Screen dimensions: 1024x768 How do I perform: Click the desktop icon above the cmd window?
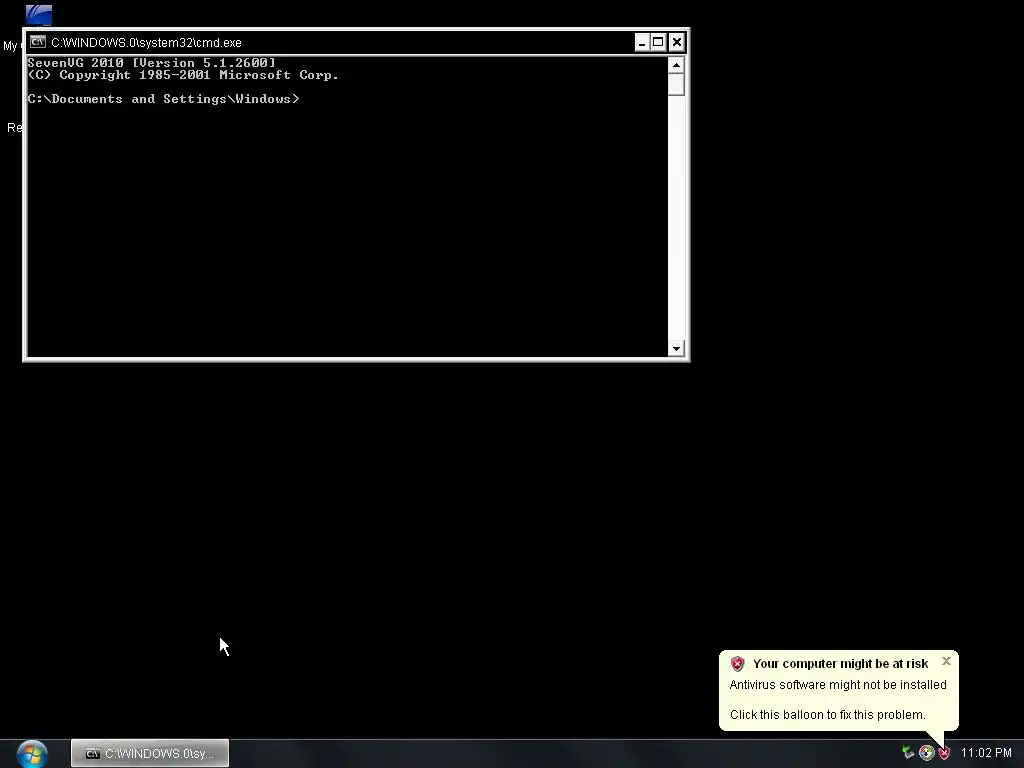click(x=39, y=14)
